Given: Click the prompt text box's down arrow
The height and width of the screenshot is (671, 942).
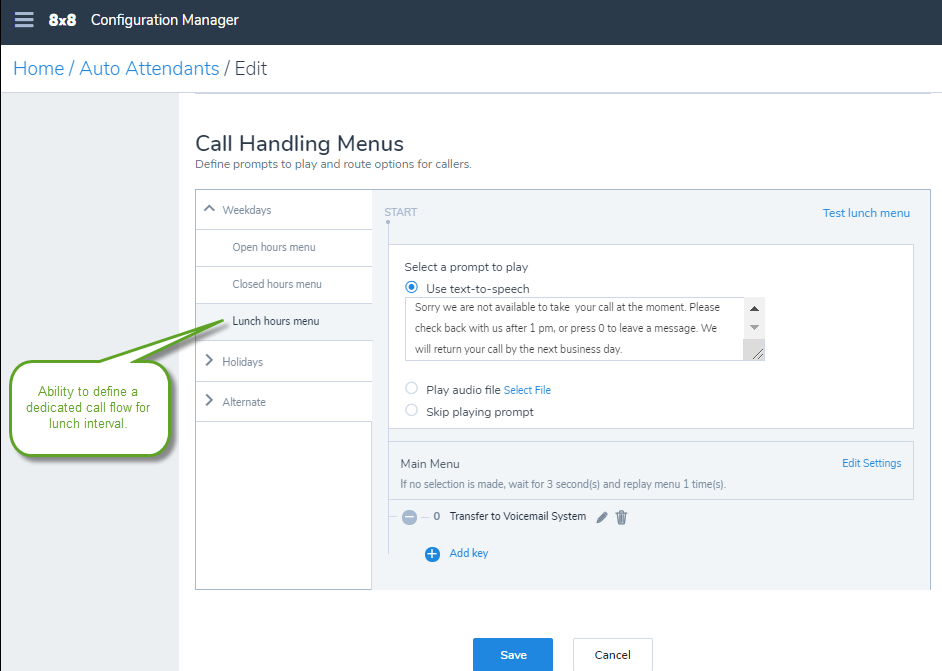Looking at the screenshot, I should click(754, 328).
